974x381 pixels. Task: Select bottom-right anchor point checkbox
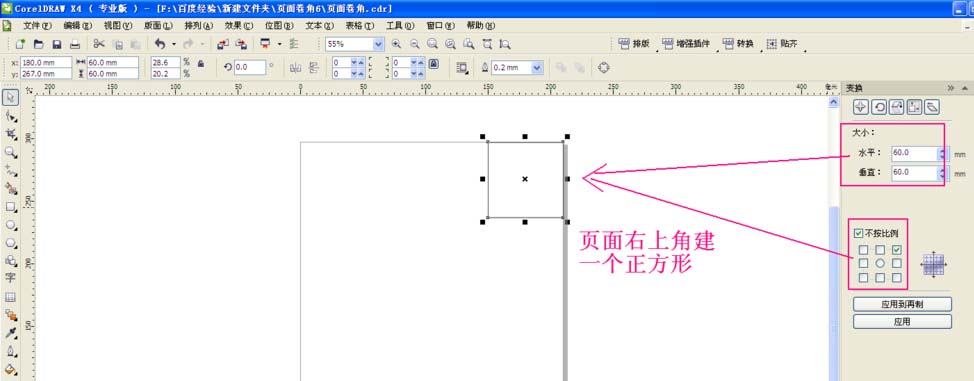tap(896, 278)
